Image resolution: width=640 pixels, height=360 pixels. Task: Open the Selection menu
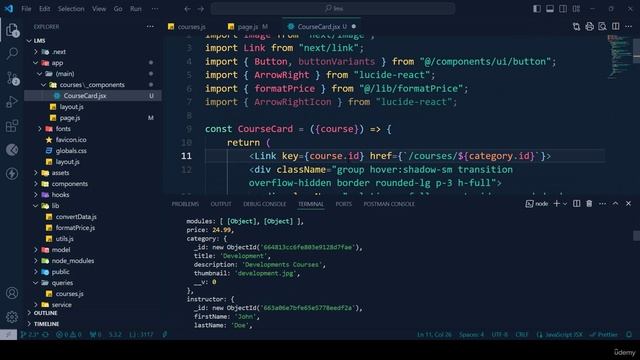pos(71,9)
